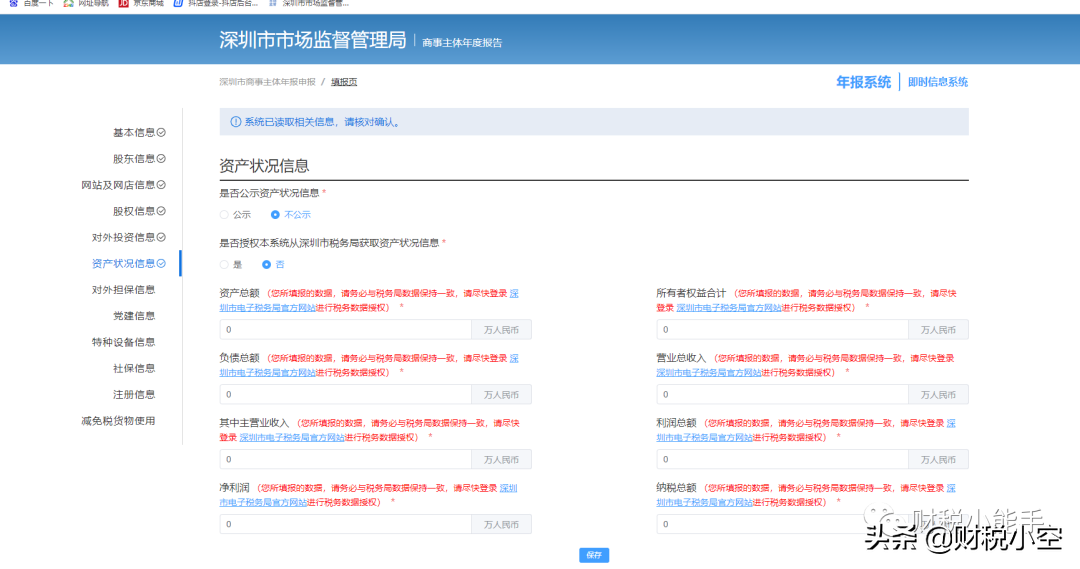Viewport: 1080px width, 569px height.
Task: Go to 股权信息 section
Action: point(134,211)
